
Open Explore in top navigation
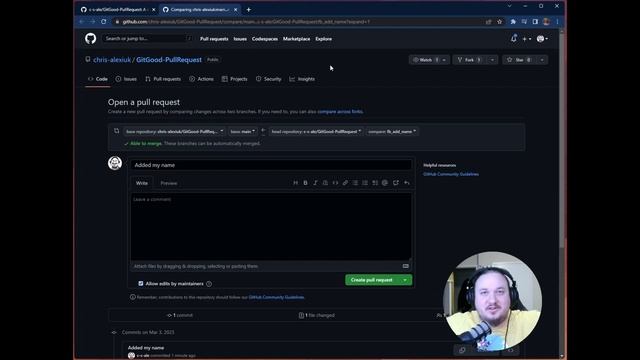tap(323, 39)
